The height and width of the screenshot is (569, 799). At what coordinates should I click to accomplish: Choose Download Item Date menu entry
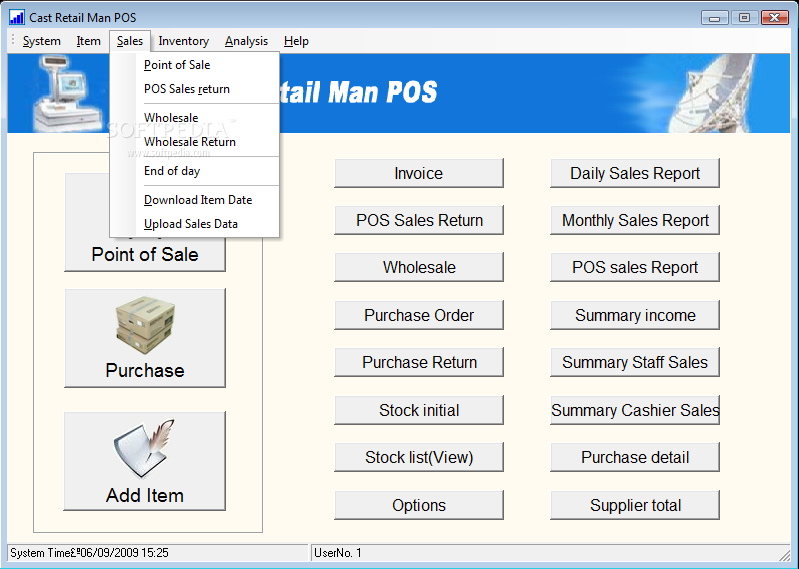pyautogui.click(x=195, y=200)
